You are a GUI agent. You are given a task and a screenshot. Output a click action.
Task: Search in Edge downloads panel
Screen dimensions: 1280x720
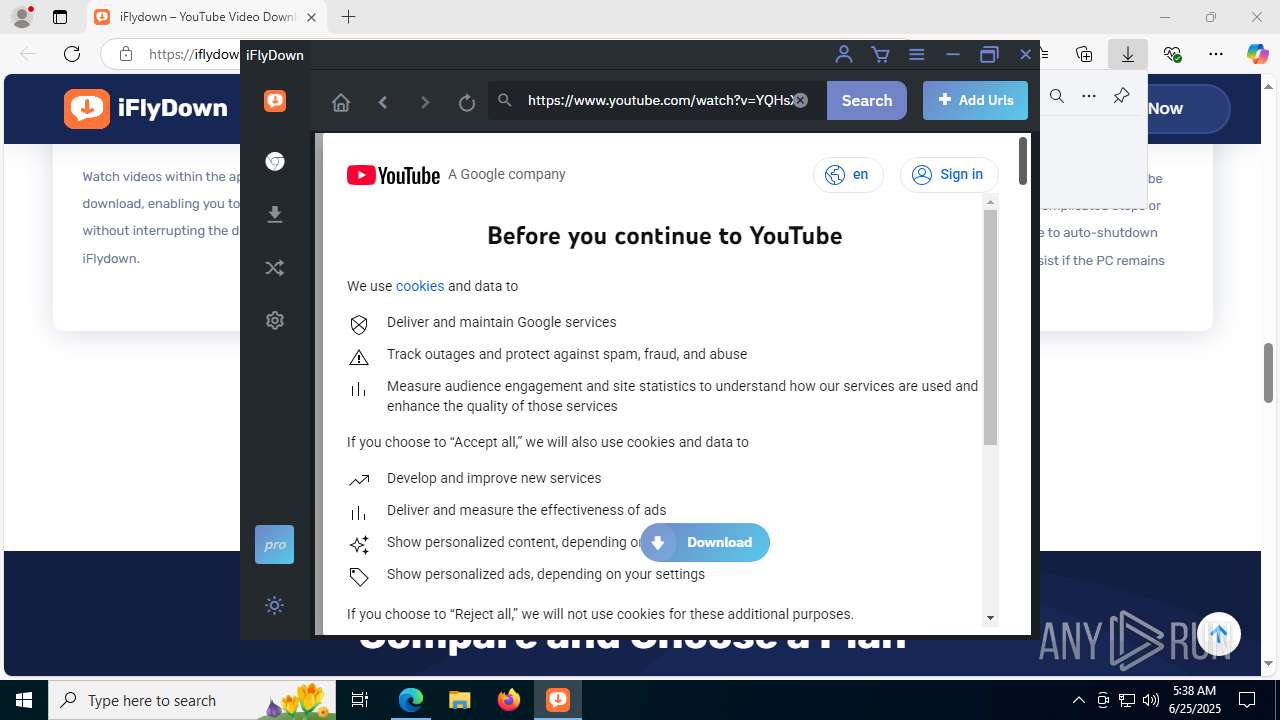[x=1056, y=96]
